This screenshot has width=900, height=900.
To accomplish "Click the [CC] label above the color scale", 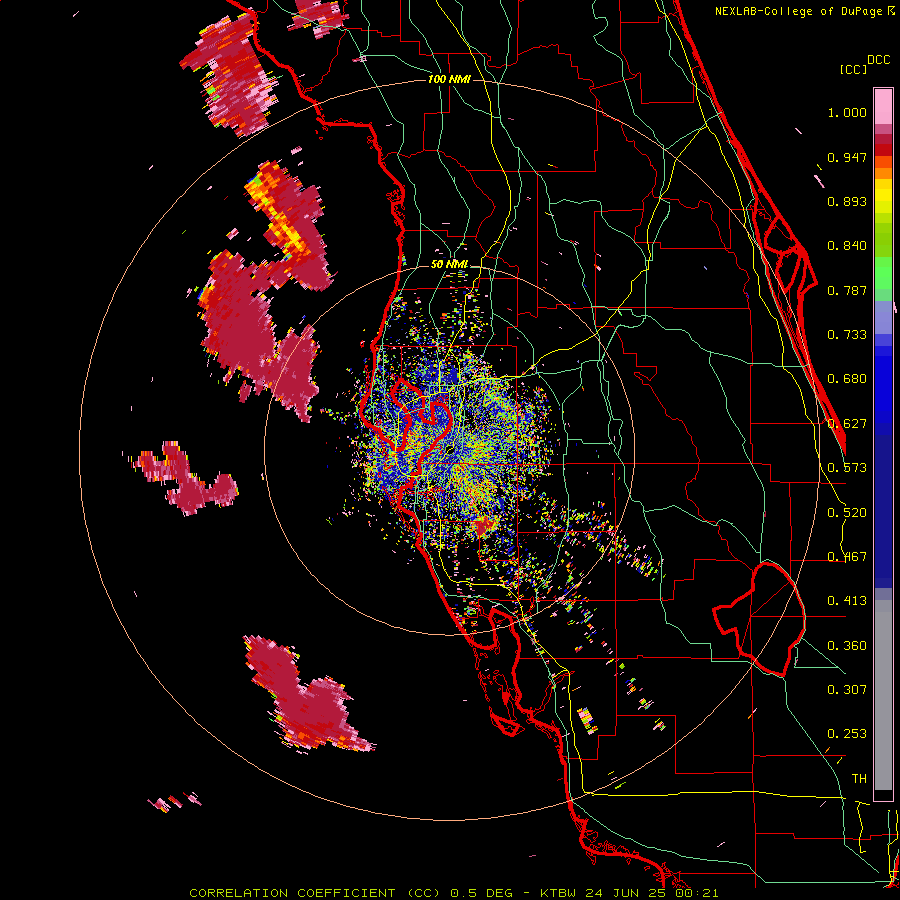I will click(853, 69).
